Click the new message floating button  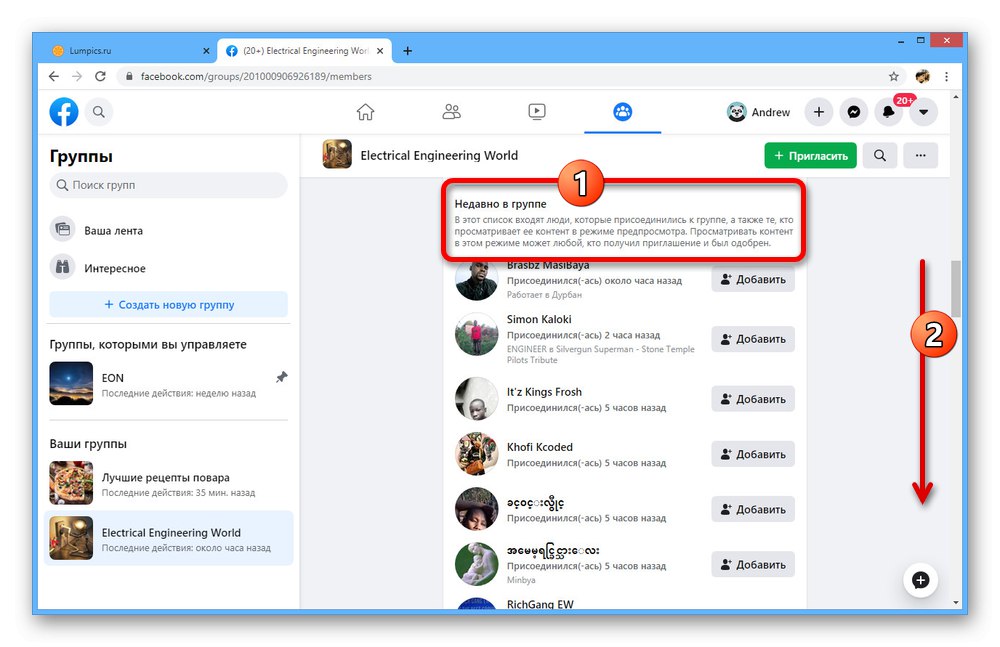[x=920, y=580]
